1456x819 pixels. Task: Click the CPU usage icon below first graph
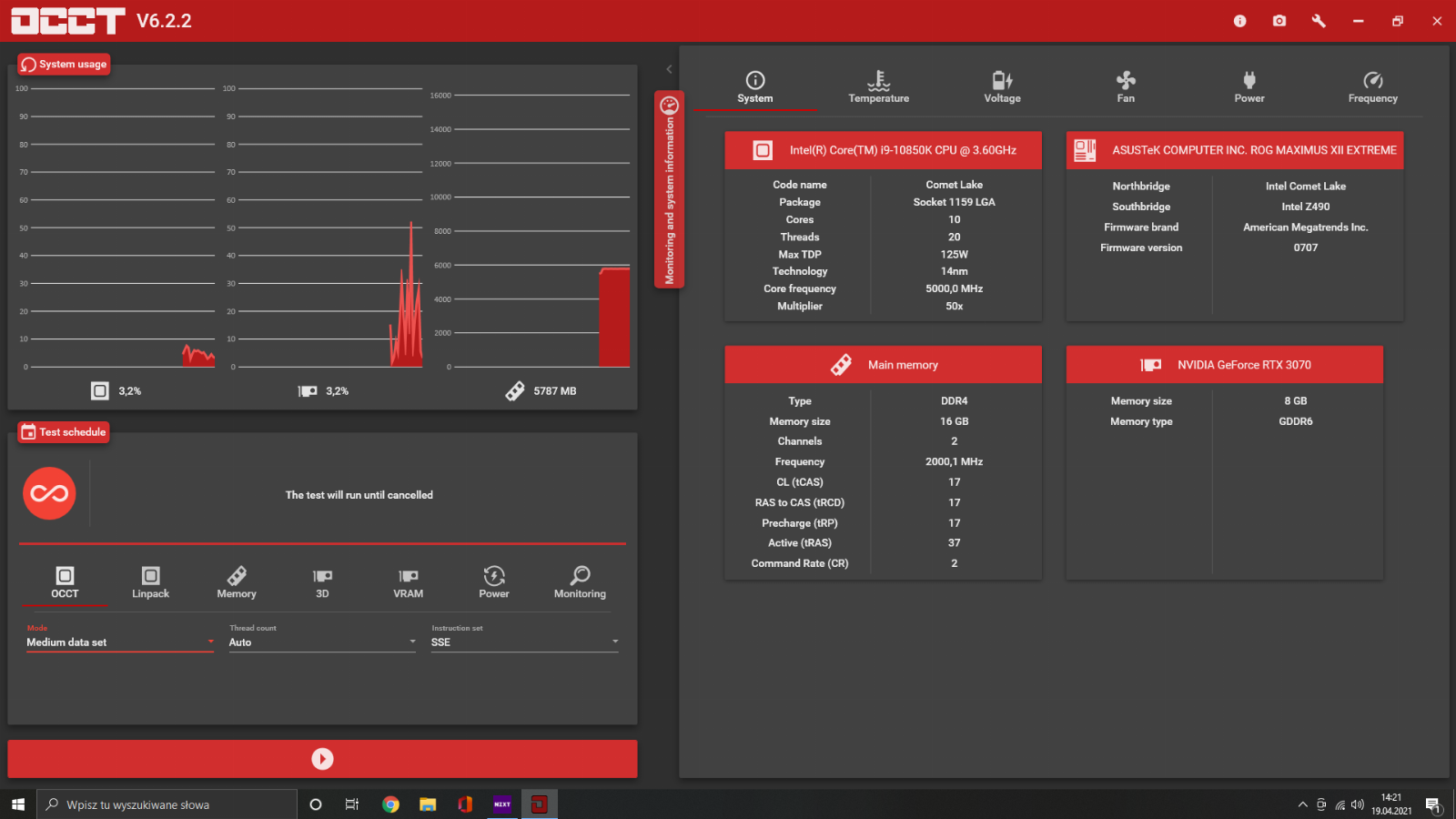100,390
